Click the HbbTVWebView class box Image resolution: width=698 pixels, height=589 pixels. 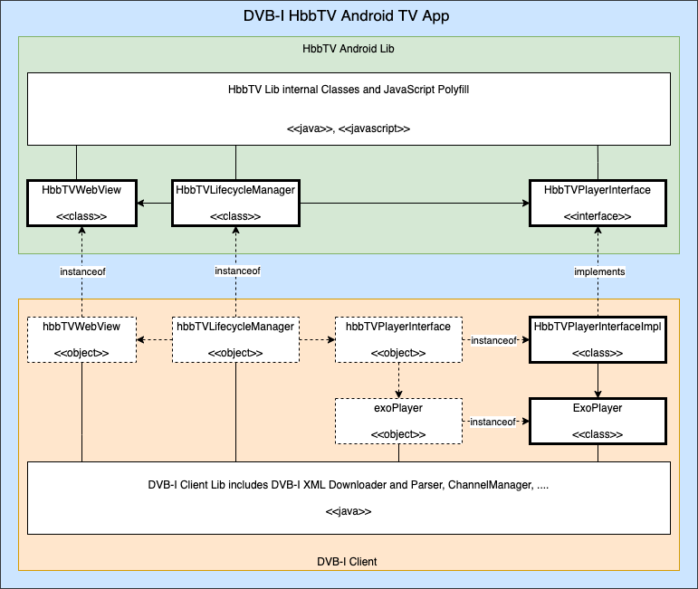(81, 201)
